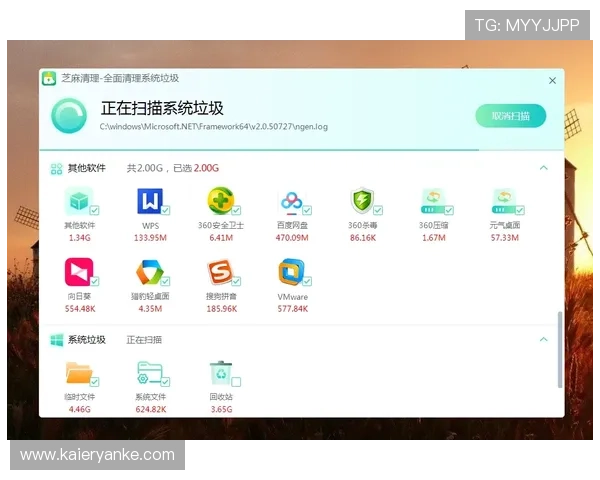Toggle the 向日葵 checkbox
600x480 pixels.
[94, 281]
